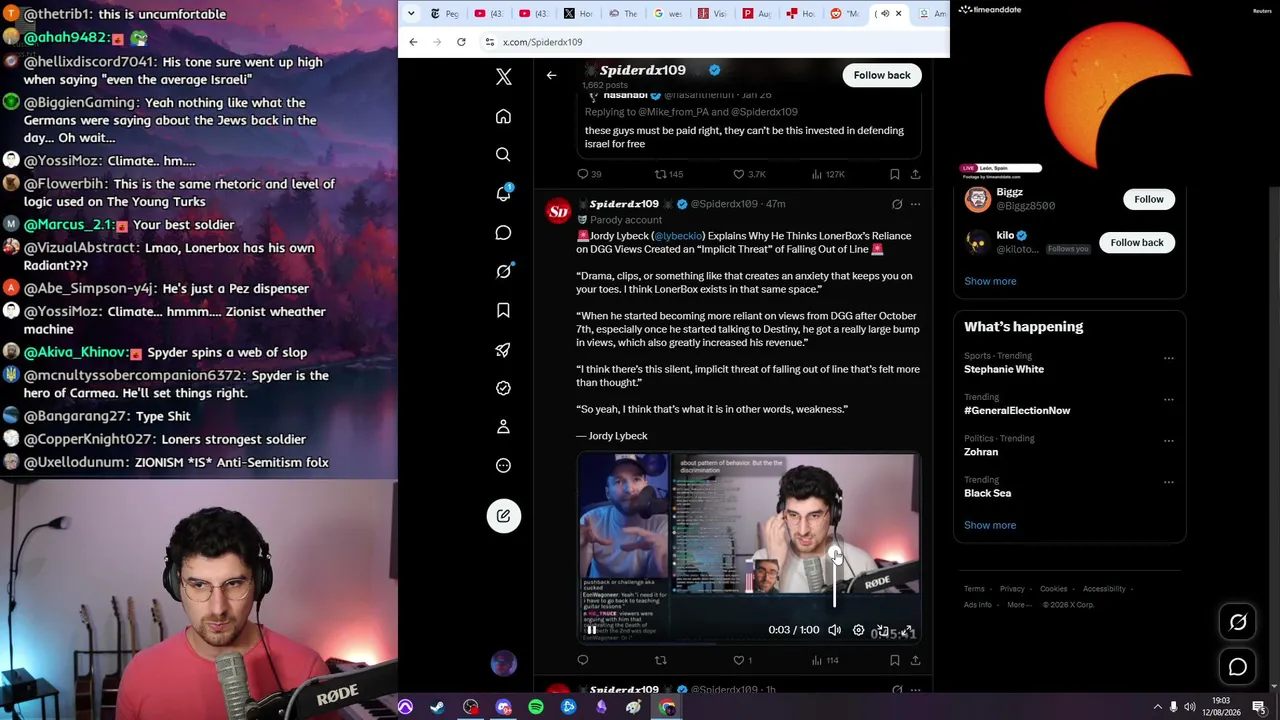The width and height of the screenshot is (1280, 720).
Task: Enter fullscreen on the video player
Action: [906, 630]
